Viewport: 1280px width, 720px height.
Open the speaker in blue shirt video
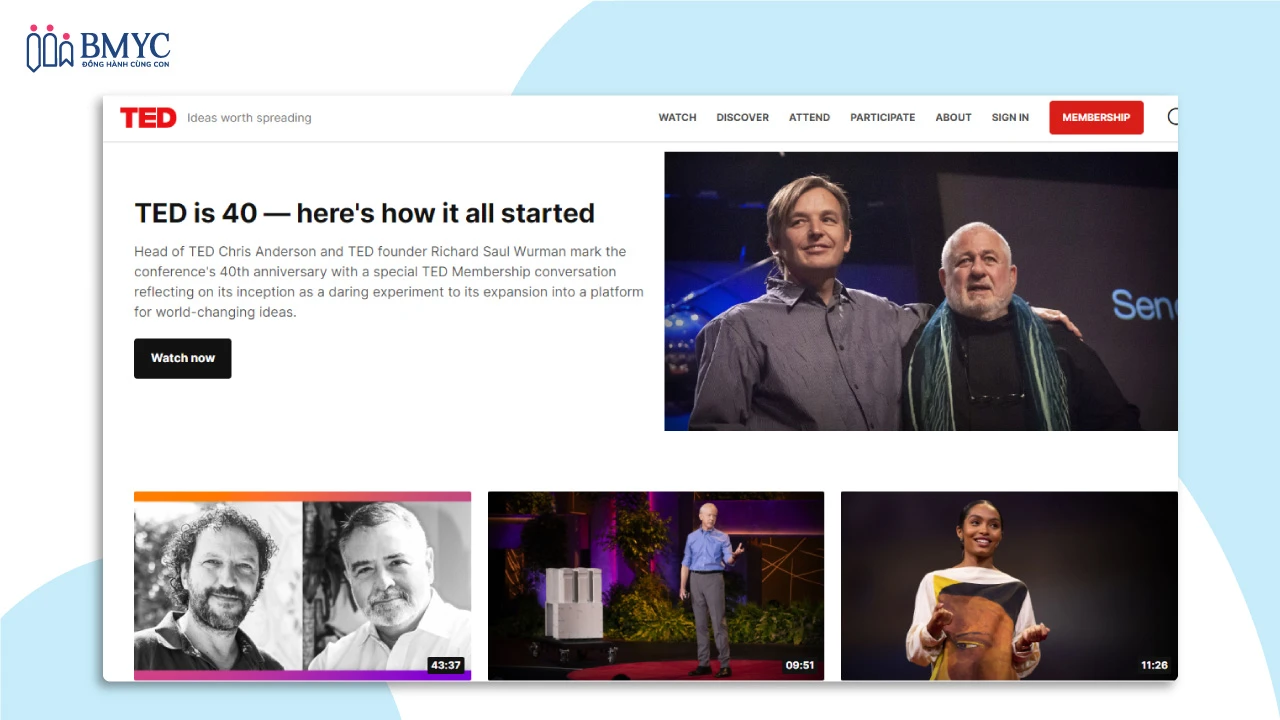tap(656, 585)
